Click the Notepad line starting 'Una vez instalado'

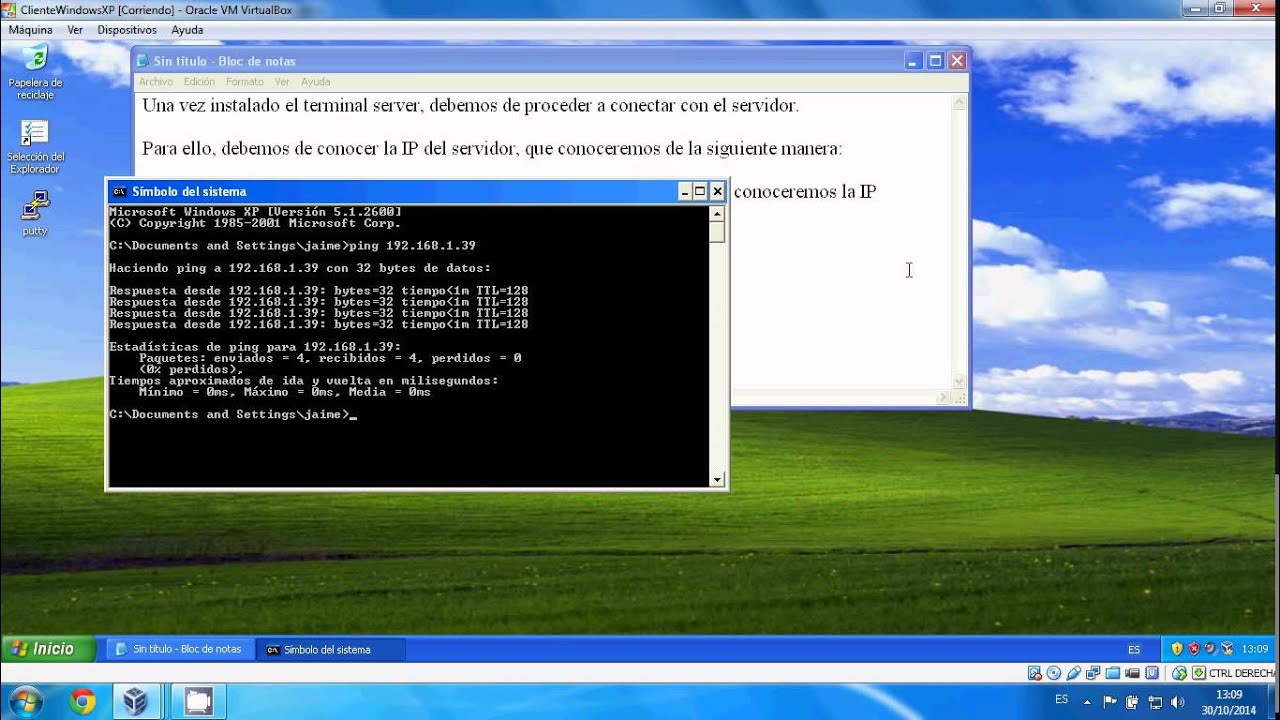(x=470, y=105)
